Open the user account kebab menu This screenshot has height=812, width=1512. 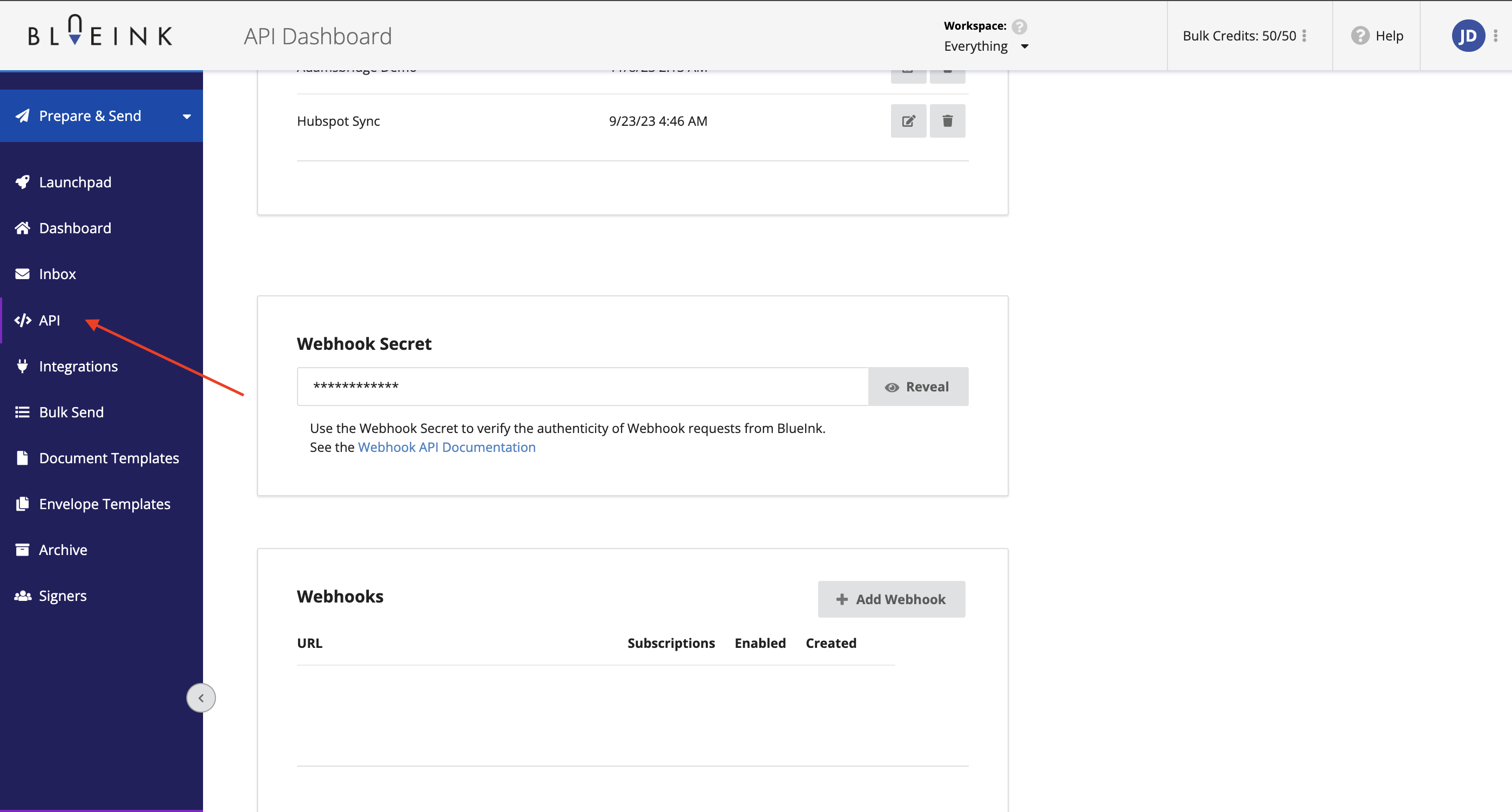pyautogui.click(x=1496, y=36)
